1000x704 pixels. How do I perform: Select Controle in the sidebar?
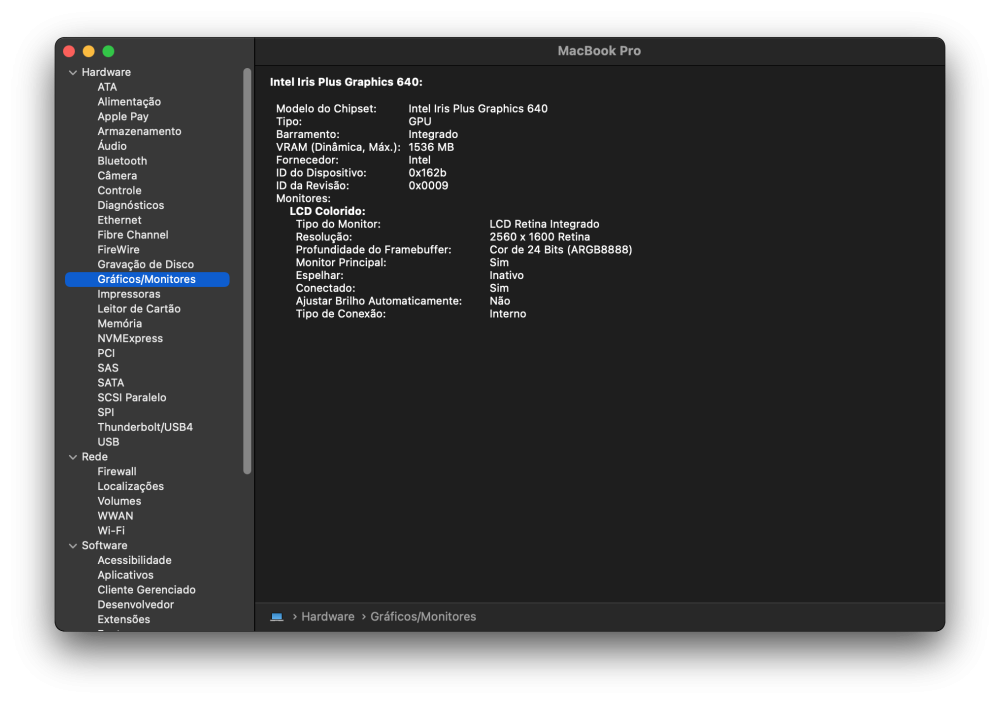(119, 191)
